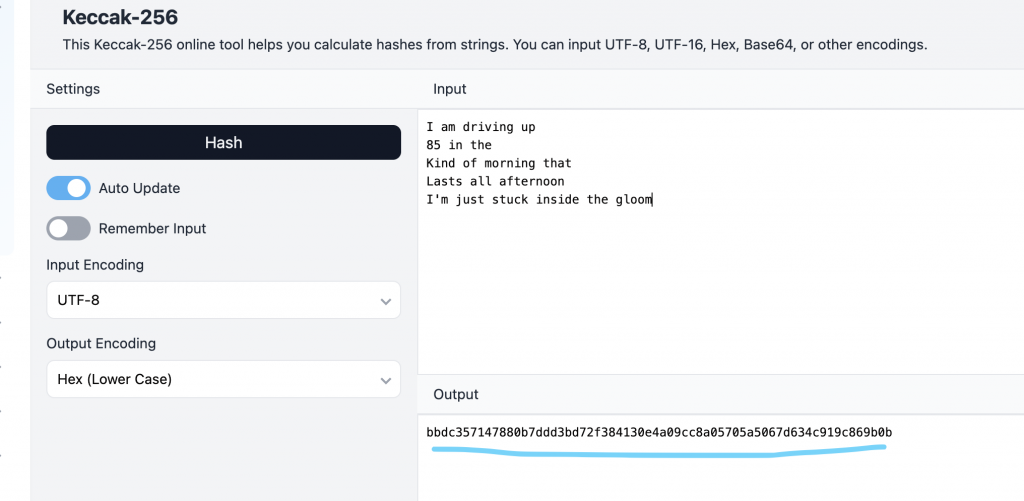Screen dimensions: 1024x501
Task: Click the Remember Input label text
Action: click(152, 228)
